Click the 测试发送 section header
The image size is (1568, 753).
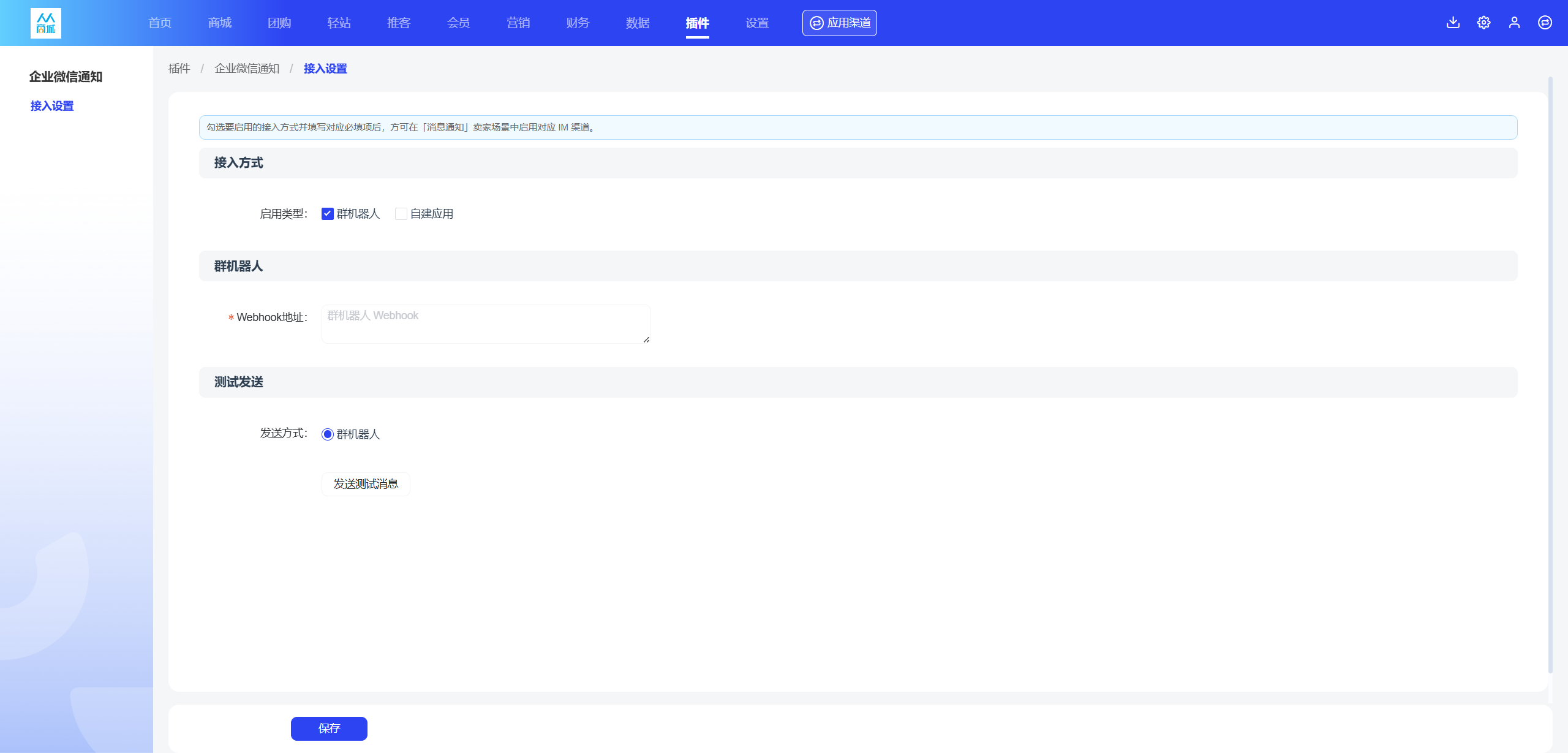[x=858, y=382]
